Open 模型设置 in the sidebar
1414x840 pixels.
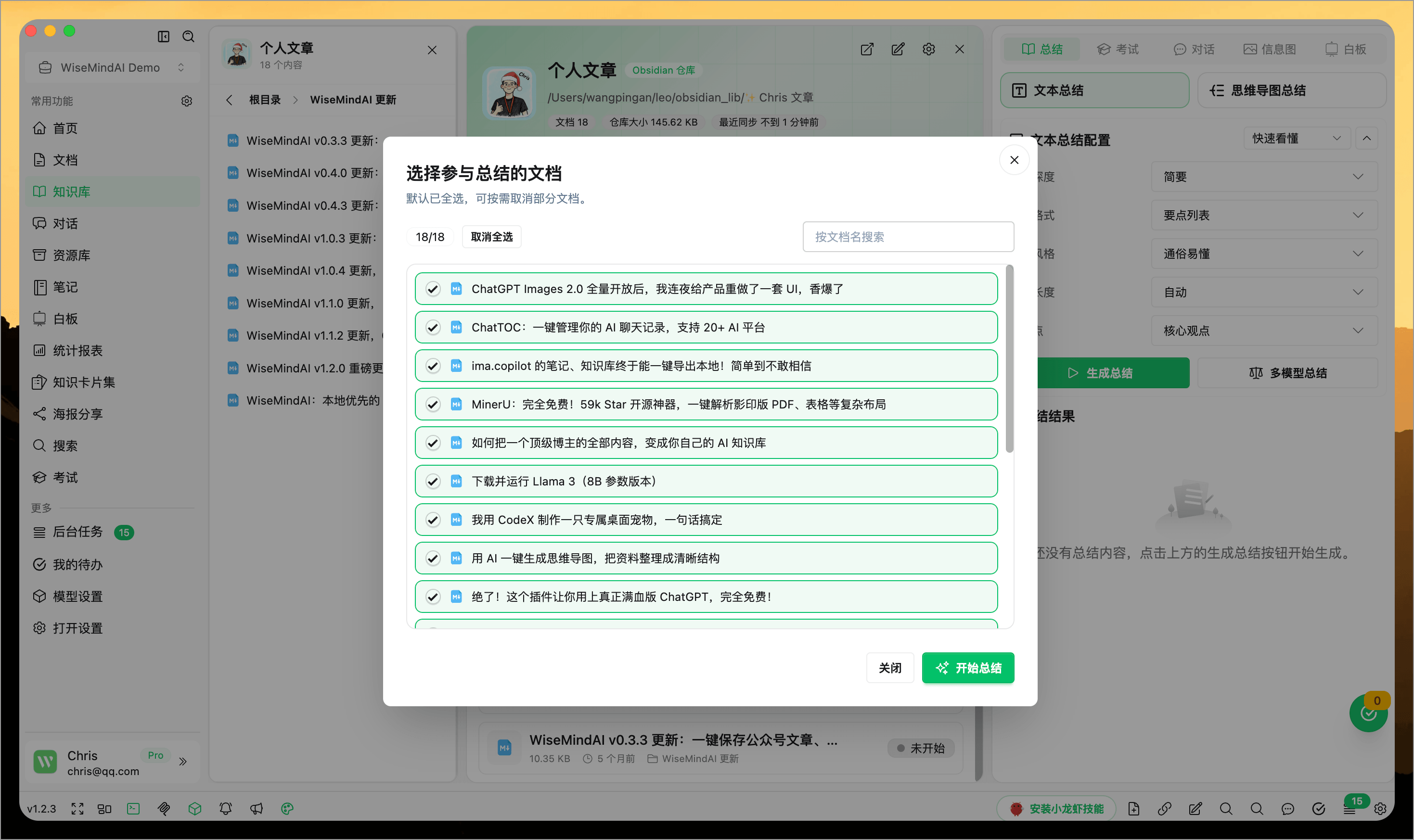(113, 596)
